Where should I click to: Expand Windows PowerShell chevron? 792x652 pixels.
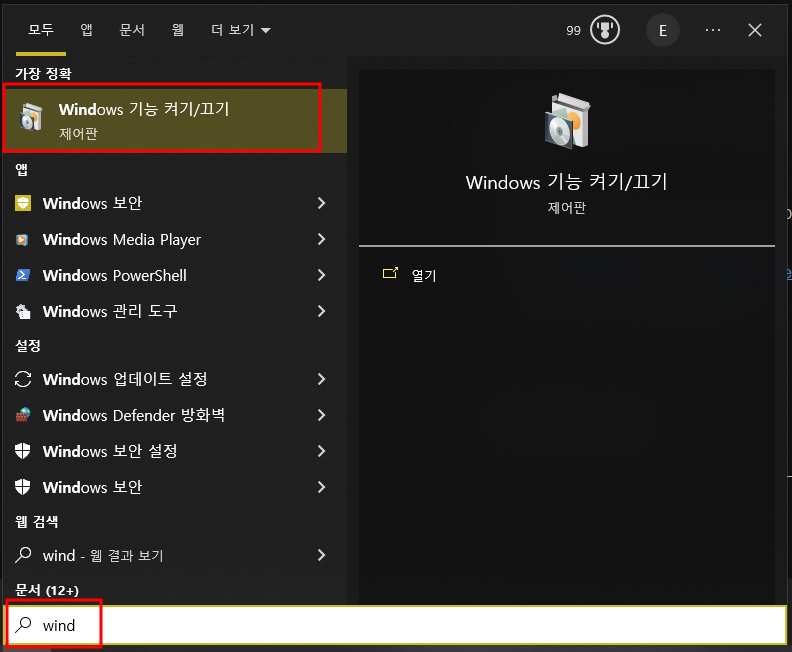click(321, 275)
